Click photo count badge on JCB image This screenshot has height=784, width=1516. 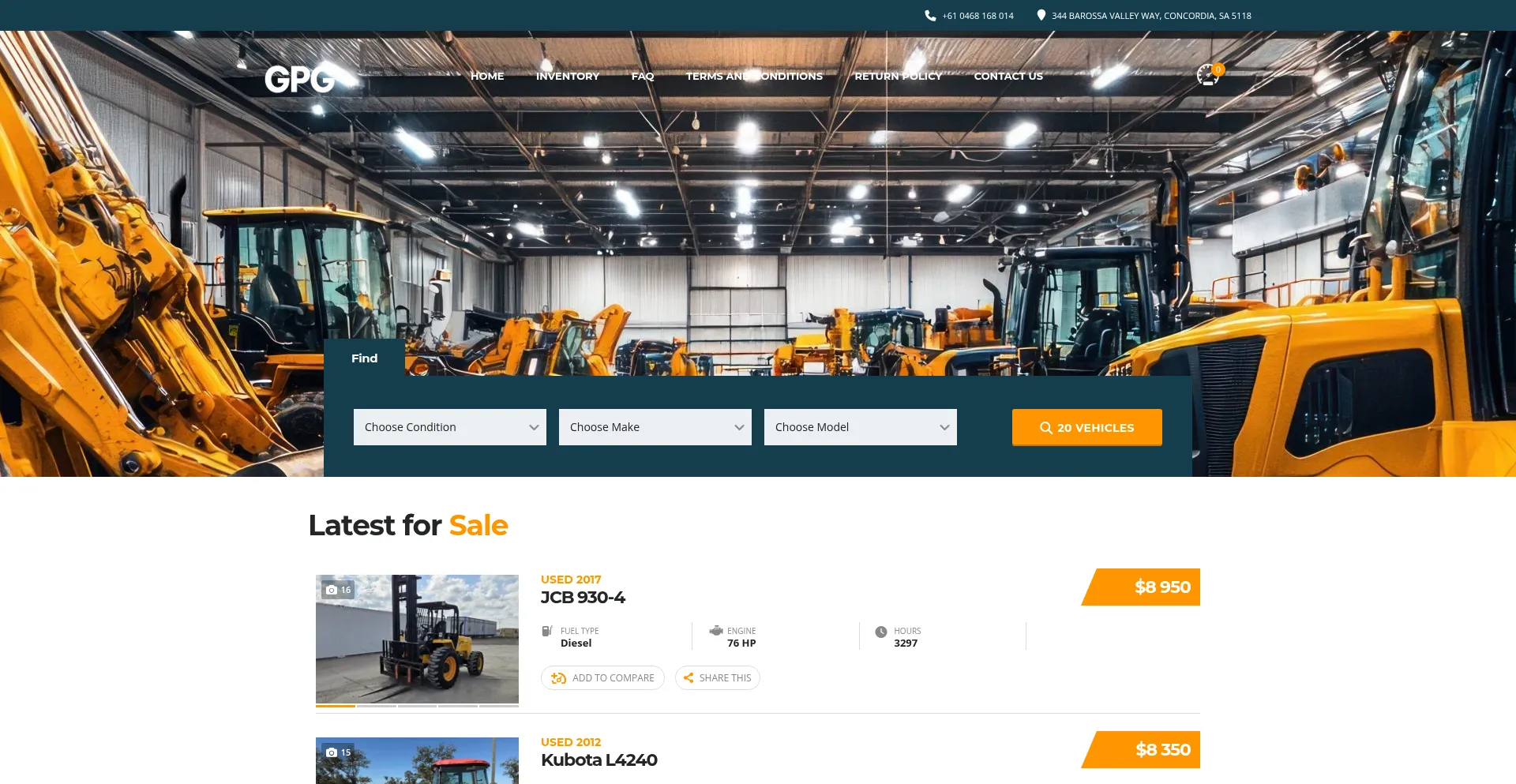(338, 590)
